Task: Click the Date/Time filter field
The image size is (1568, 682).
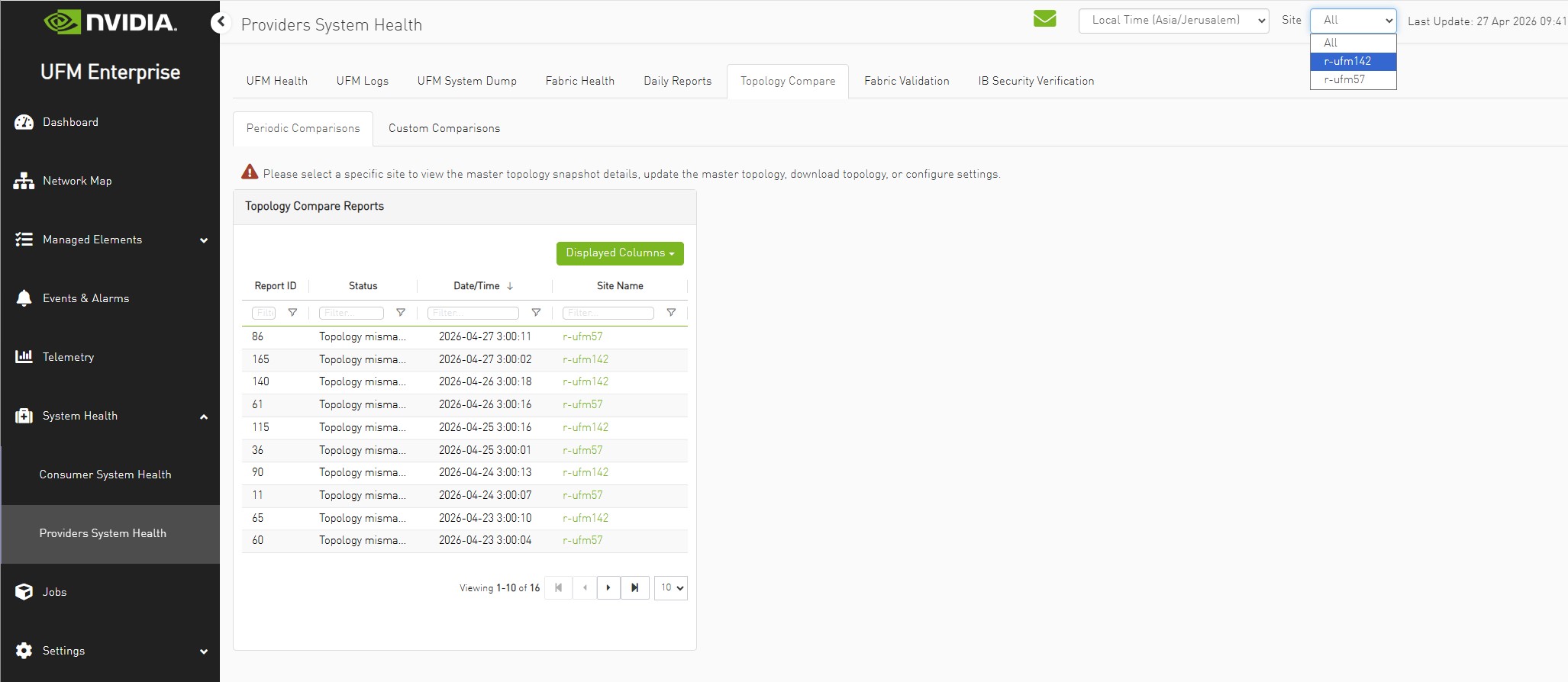Action: point(473,313)
